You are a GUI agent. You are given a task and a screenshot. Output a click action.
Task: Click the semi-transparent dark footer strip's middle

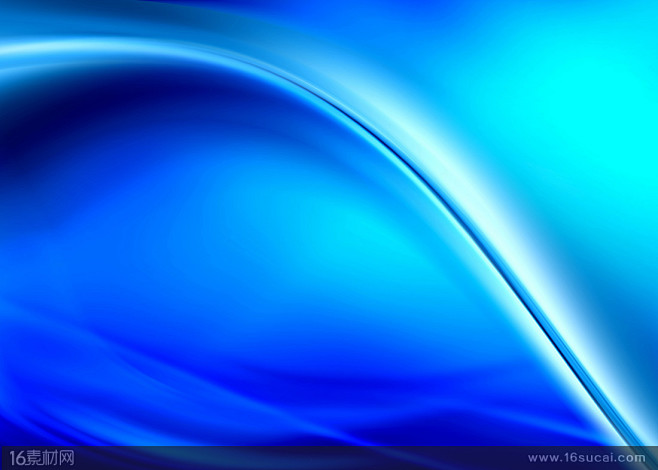tap(329, 458)
